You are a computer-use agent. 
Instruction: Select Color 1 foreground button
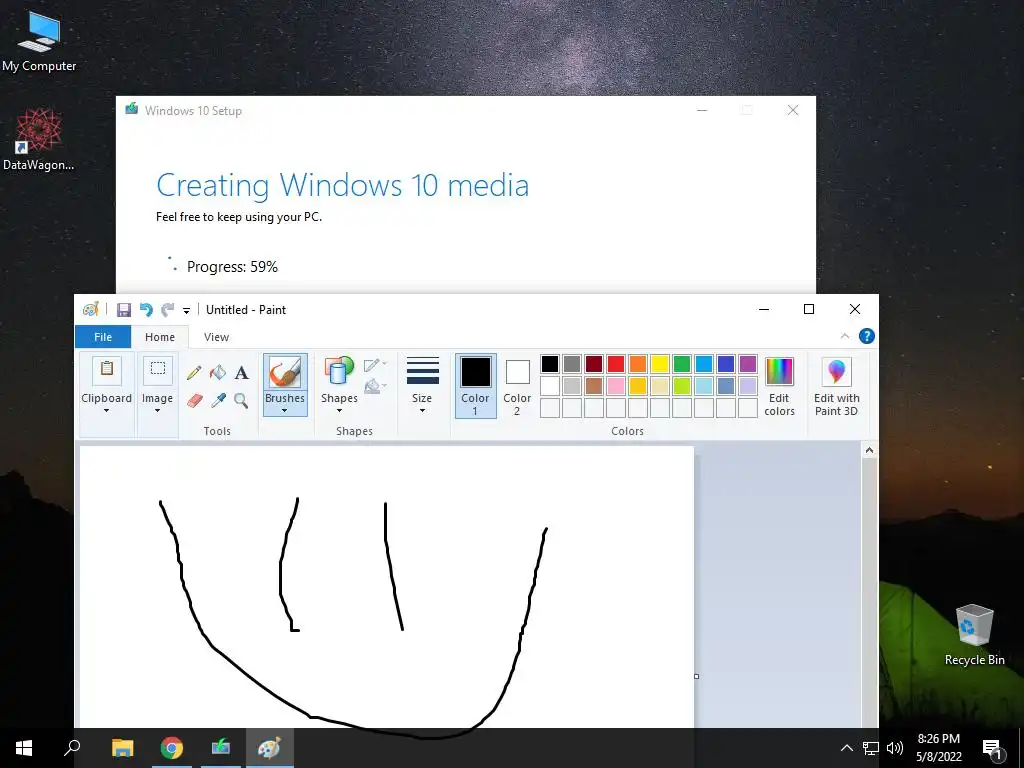click(475, 386)
